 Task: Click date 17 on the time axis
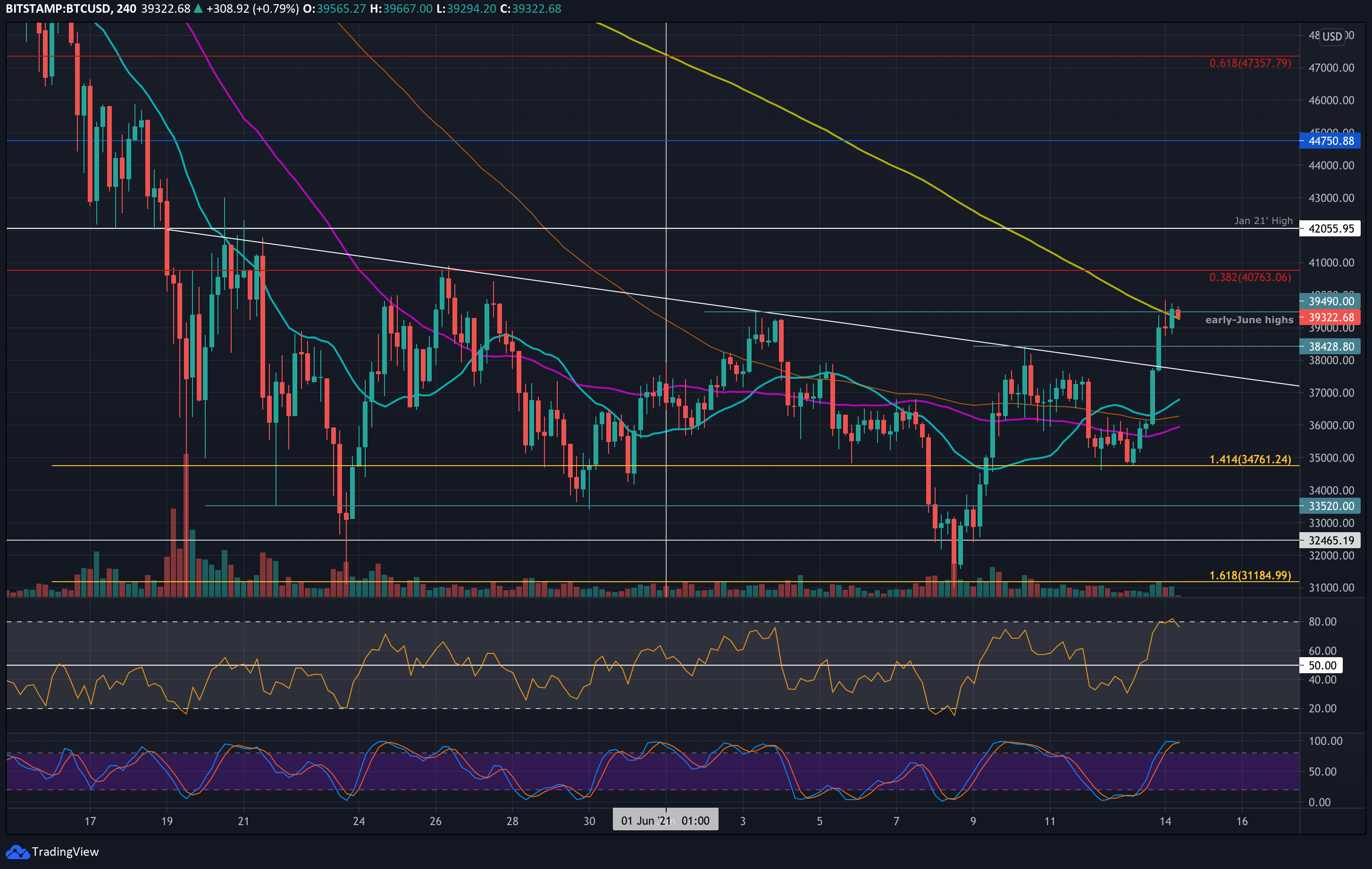(x=90, y=821)
